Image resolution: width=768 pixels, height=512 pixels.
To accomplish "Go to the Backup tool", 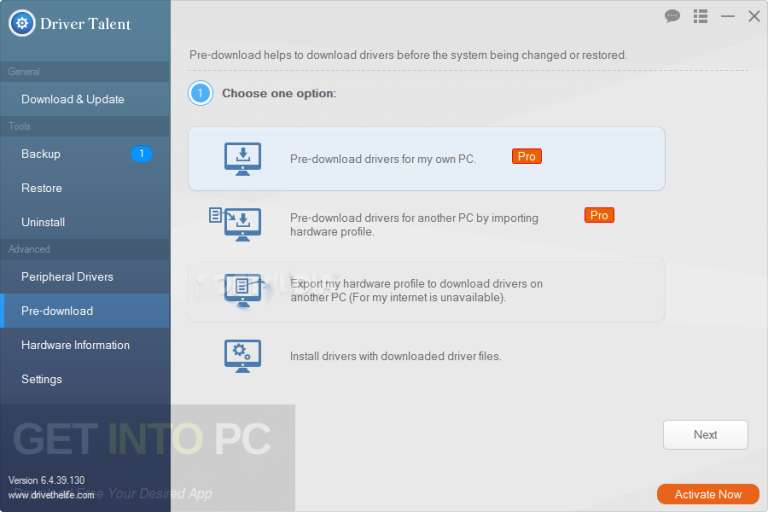I will pos(85,154).
